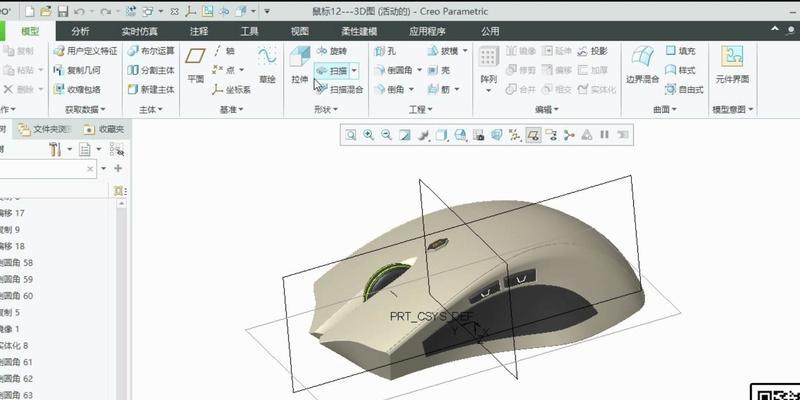Customize quick access toolbar dropdown arrow

[267, 11]
